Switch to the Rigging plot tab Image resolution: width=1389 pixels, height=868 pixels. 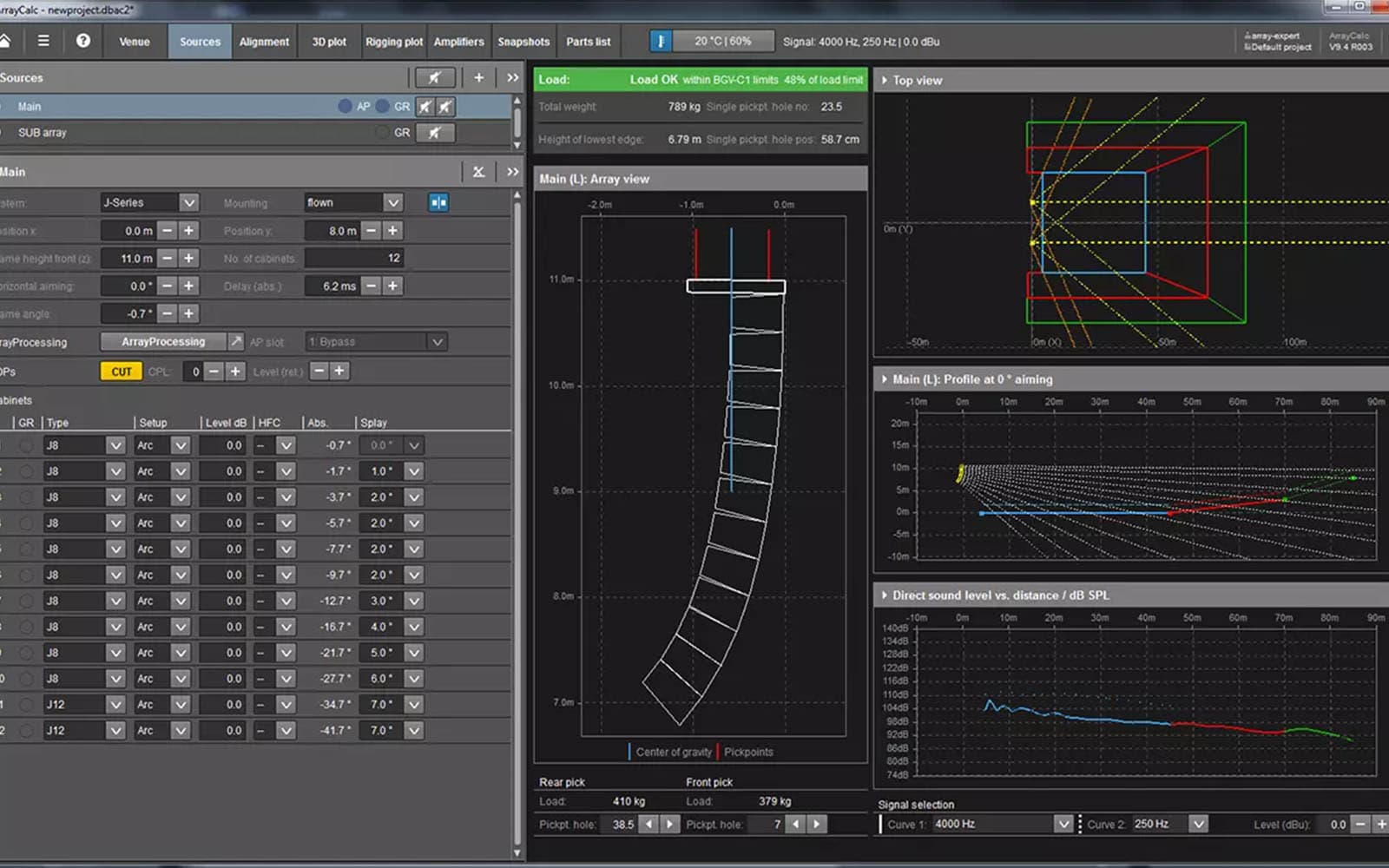click(x=393, y=41)
